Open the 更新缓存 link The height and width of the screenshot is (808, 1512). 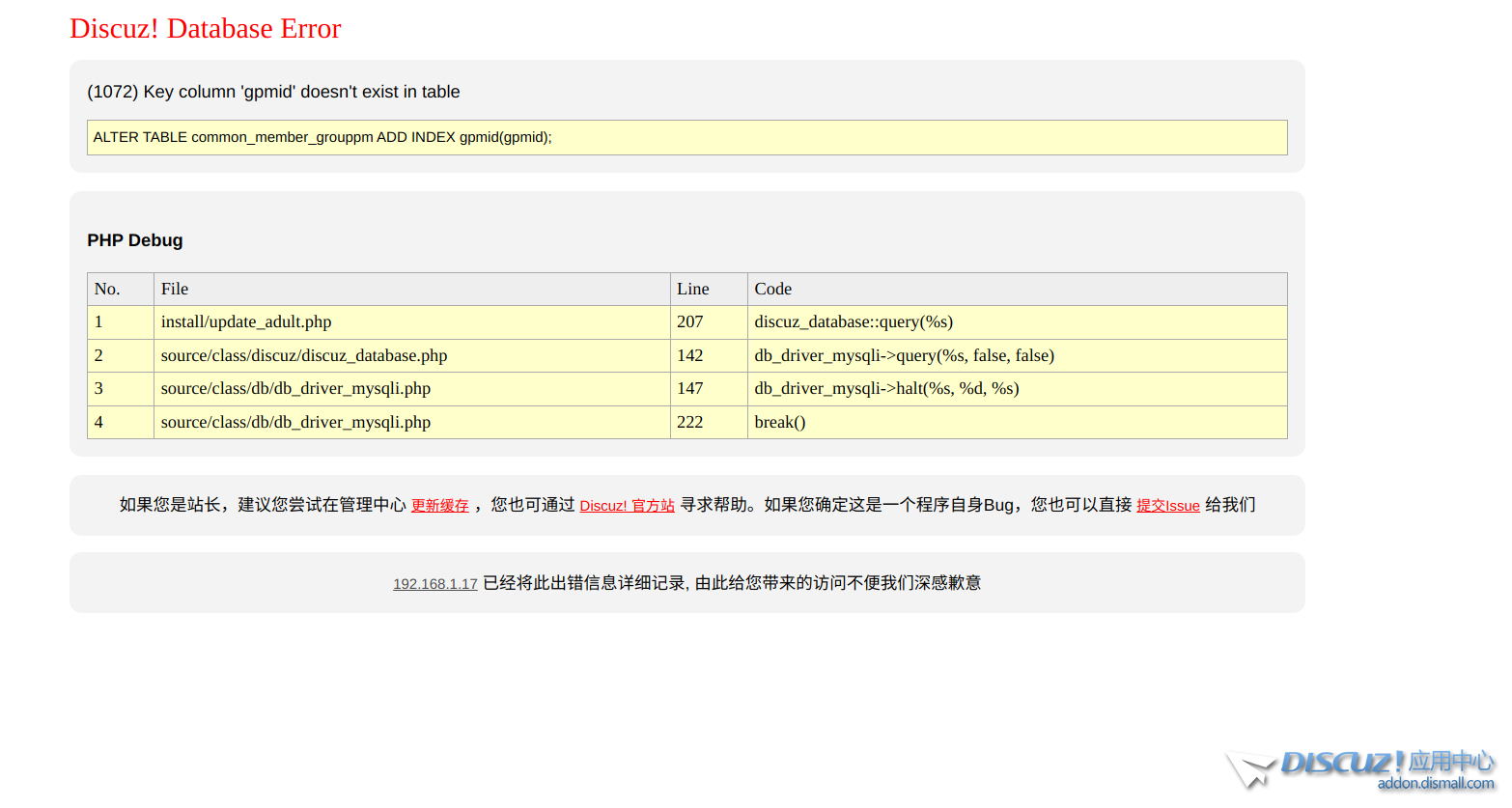pos(439,506)
